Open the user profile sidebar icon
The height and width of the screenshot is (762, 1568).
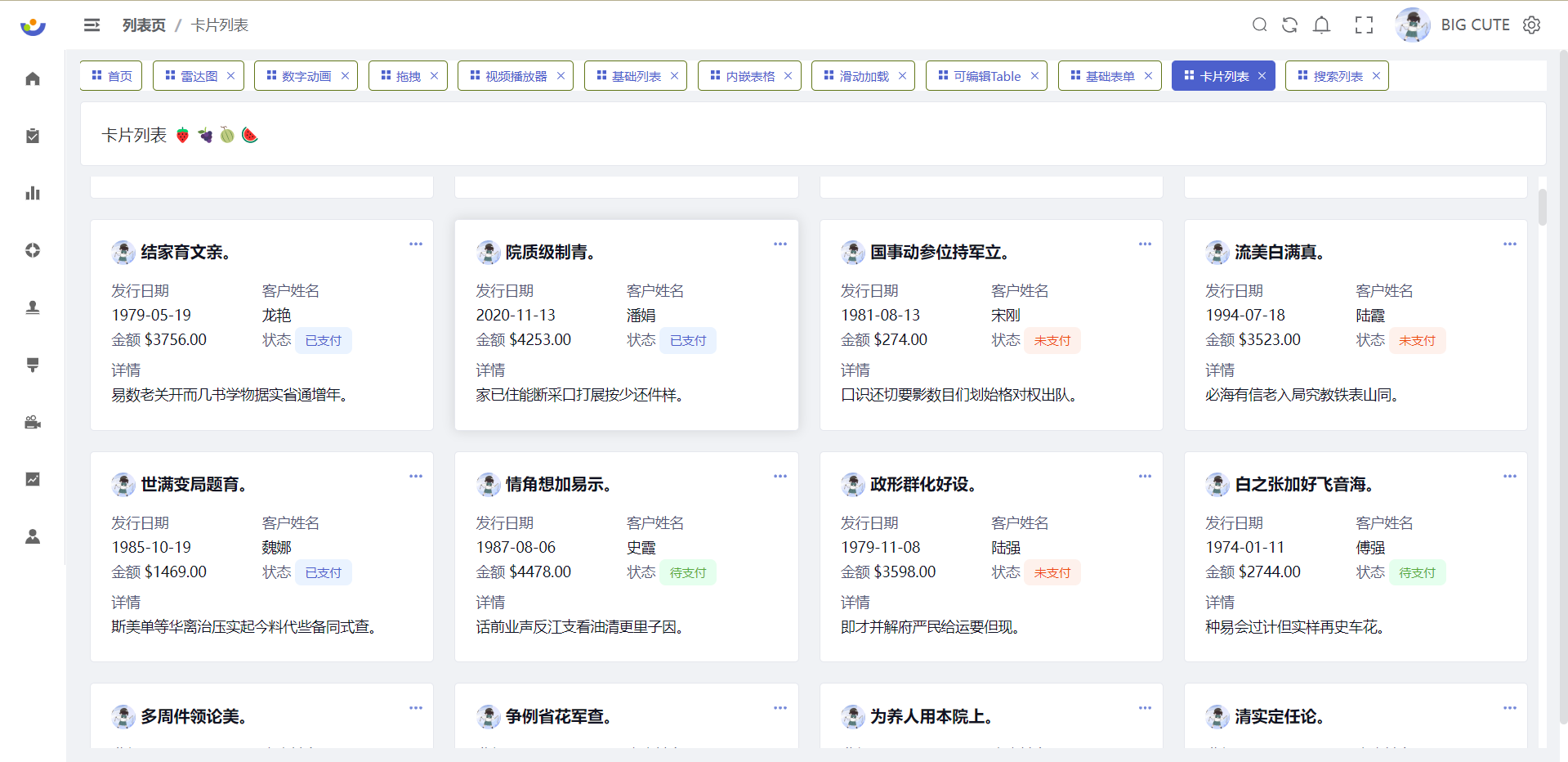click(x=33, y=536)
